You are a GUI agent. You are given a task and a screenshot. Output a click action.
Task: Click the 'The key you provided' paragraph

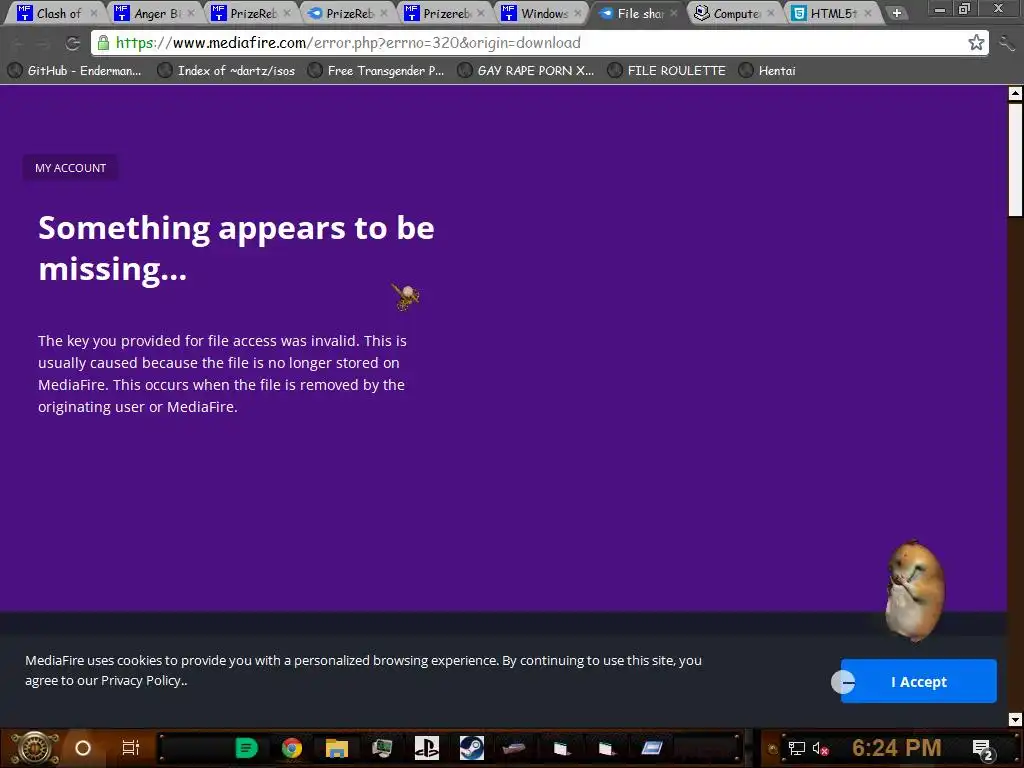click(222, 374)
